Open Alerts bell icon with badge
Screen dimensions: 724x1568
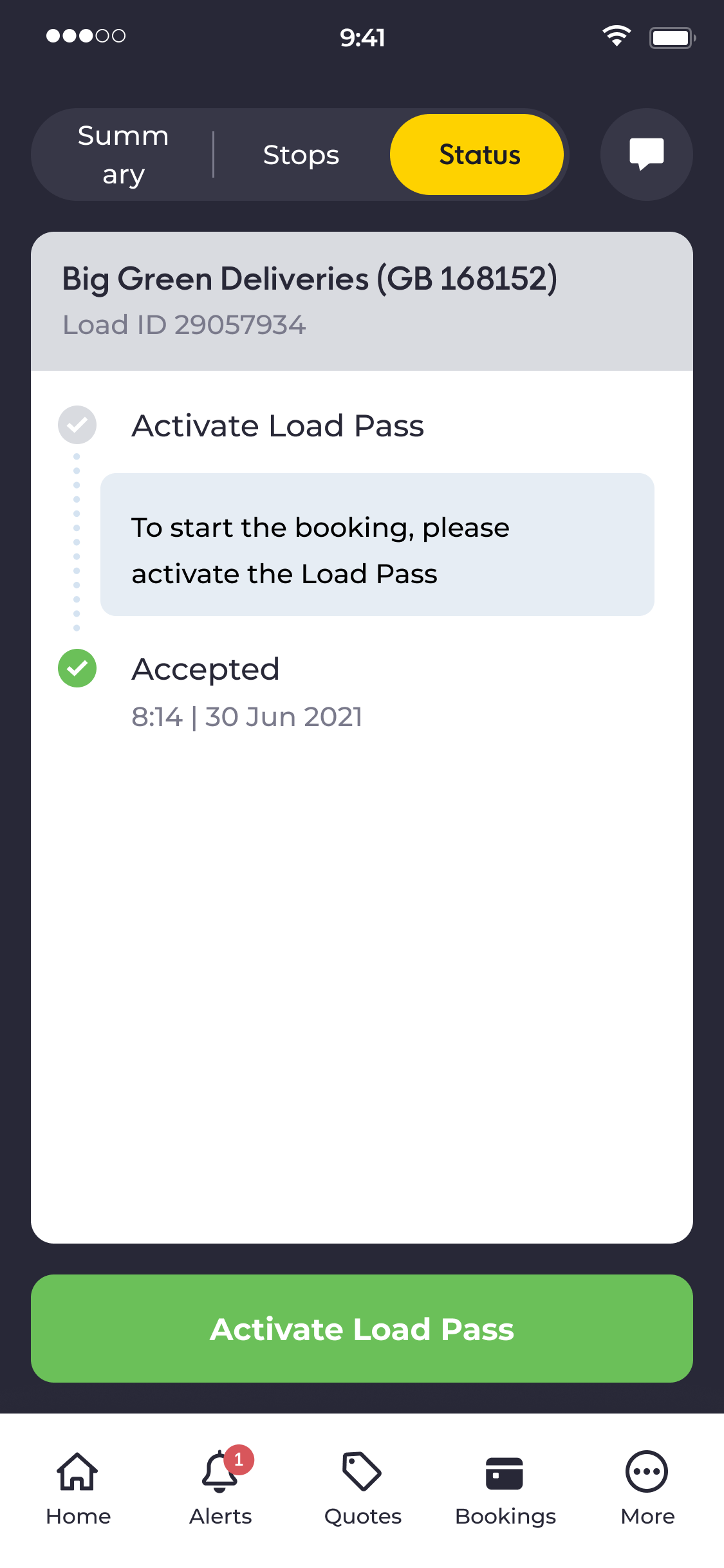pos(220,1471)
